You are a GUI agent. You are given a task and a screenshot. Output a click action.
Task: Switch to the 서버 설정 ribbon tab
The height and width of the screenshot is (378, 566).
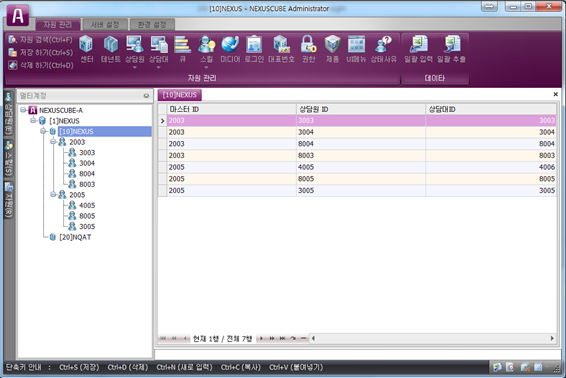[x=105, y=25]
